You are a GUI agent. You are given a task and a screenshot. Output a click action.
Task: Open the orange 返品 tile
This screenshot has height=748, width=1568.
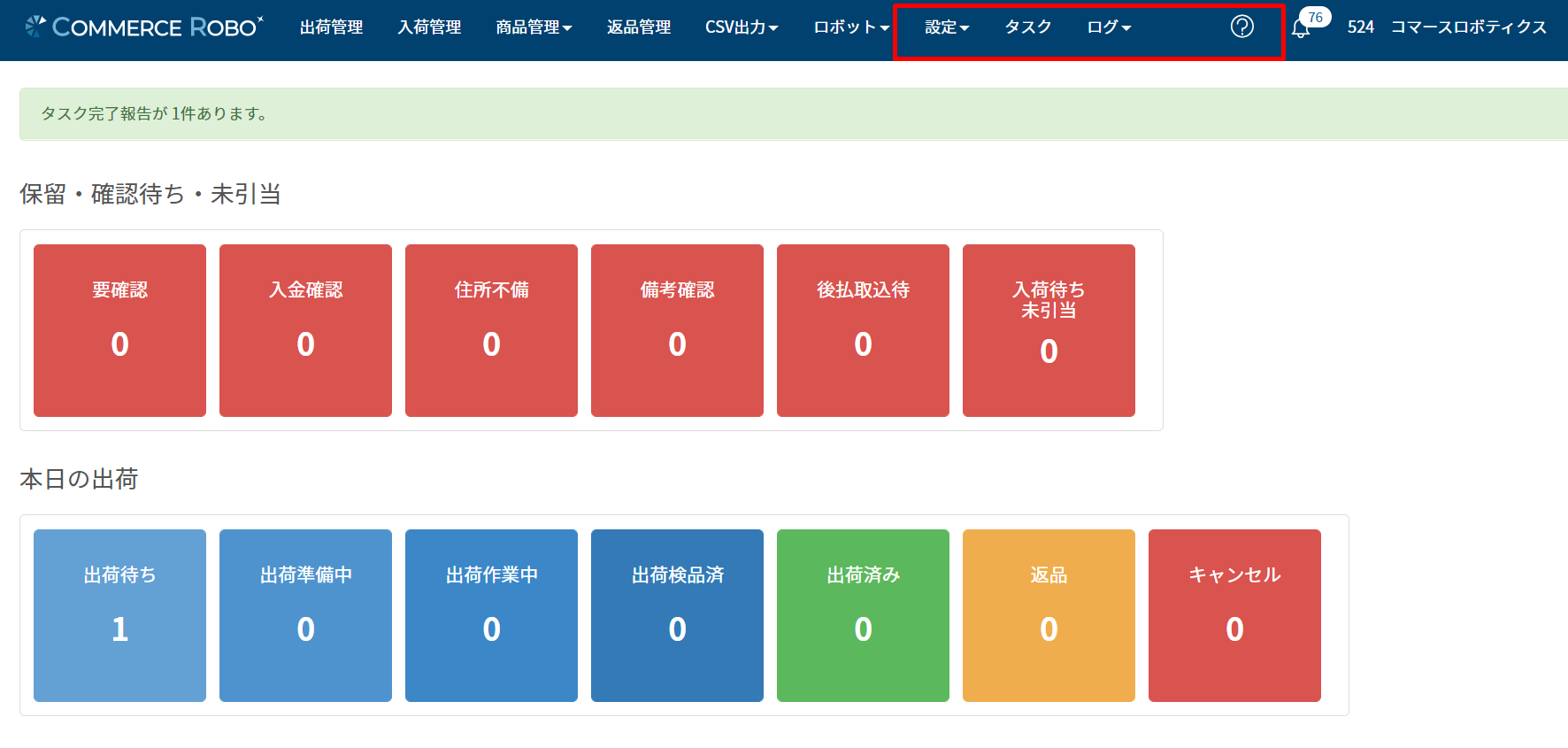(x=1049, y=615)
